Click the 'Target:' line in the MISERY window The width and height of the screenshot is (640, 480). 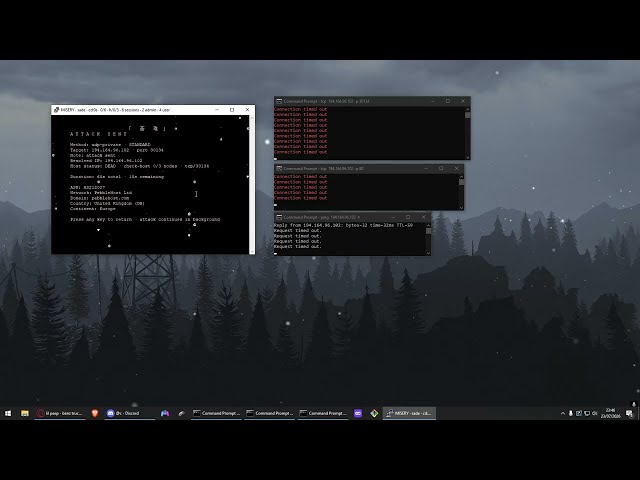(x=117, y=150)
